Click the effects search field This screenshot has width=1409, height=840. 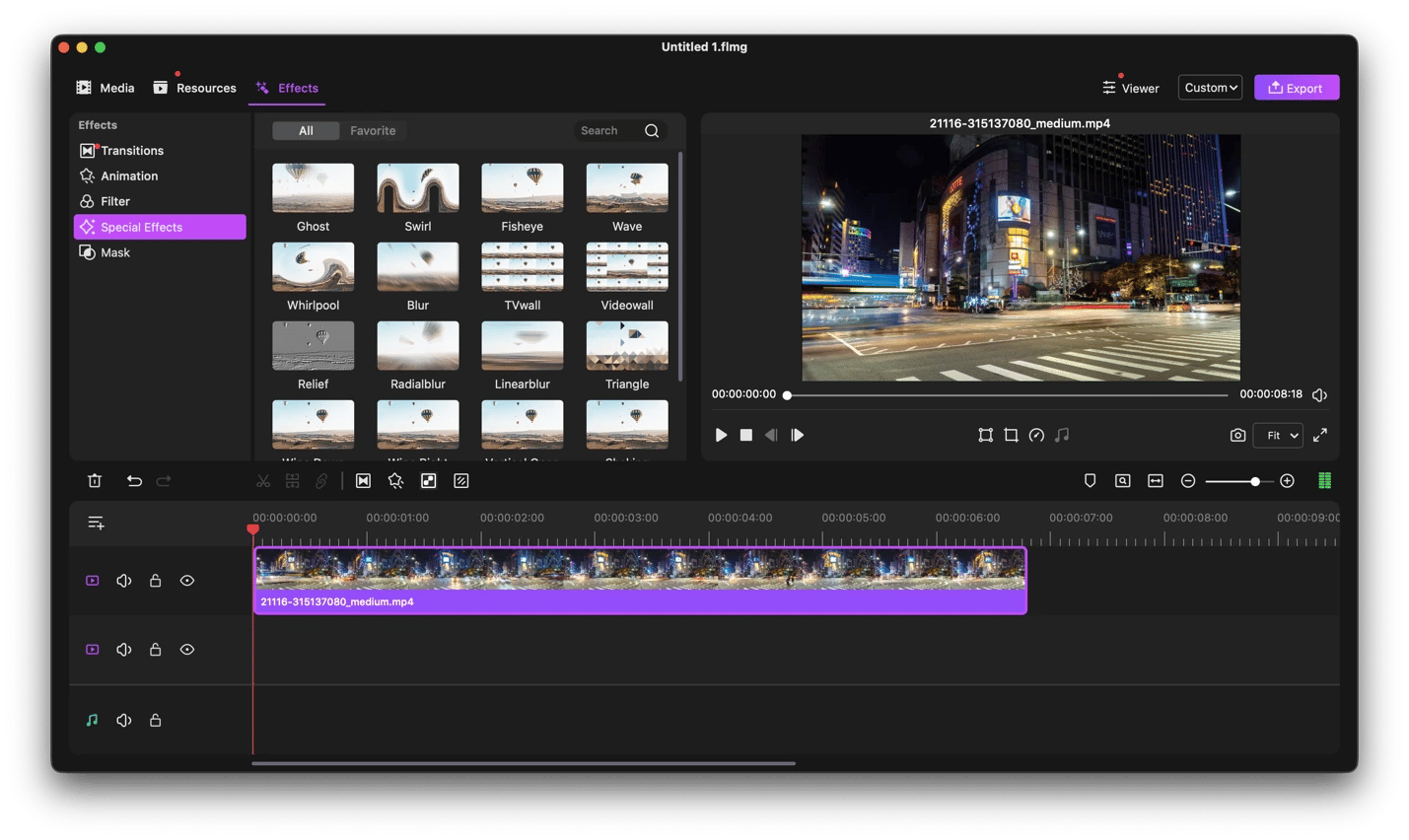point(620,130)
